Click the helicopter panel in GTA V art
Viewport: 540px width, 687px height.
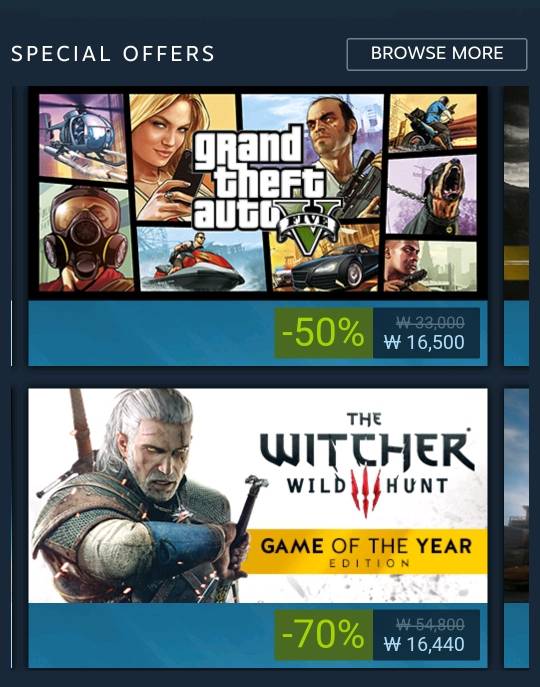82,137
